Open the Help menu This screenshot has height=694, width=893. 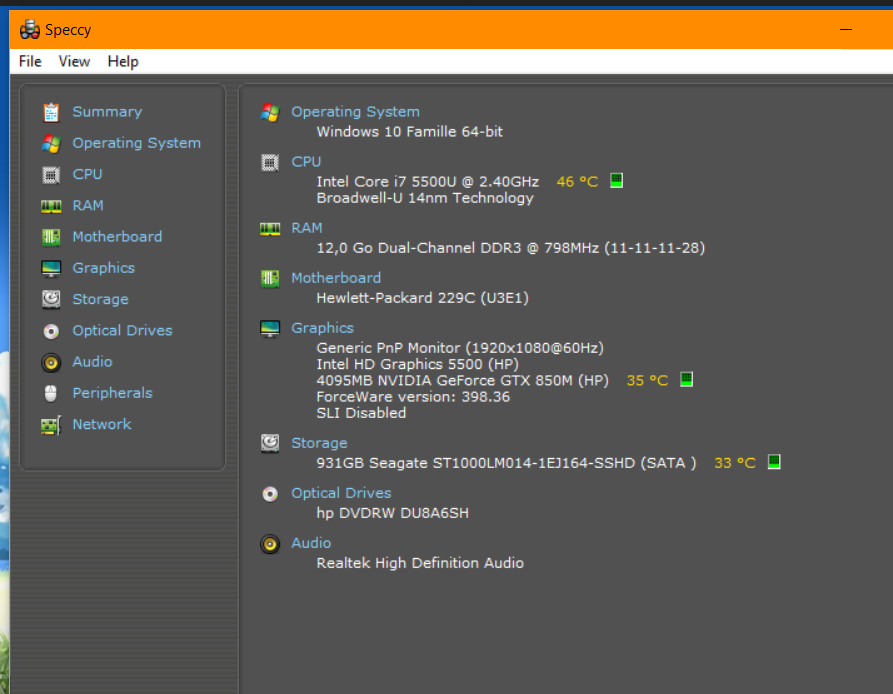[123, 61]
